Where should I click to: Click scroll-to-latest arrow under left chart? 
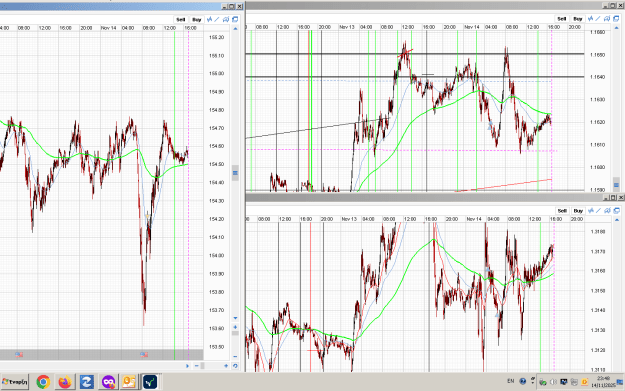coord(187,366)
